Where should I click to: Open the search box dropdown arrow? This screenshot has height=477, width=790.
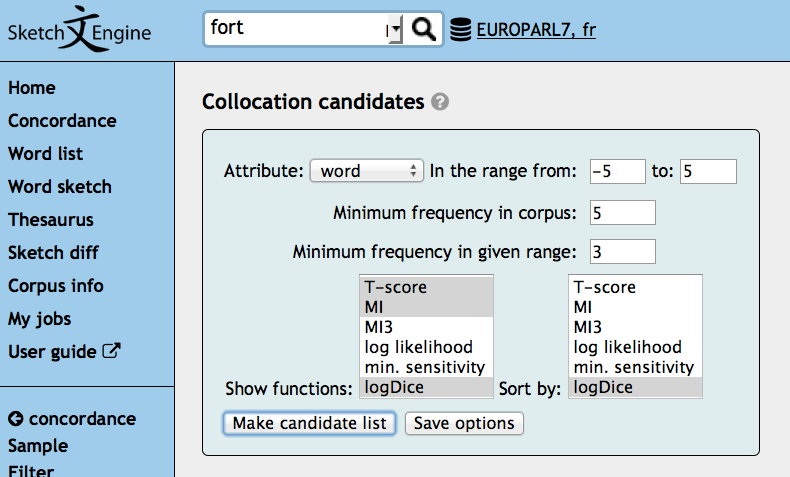395,30
